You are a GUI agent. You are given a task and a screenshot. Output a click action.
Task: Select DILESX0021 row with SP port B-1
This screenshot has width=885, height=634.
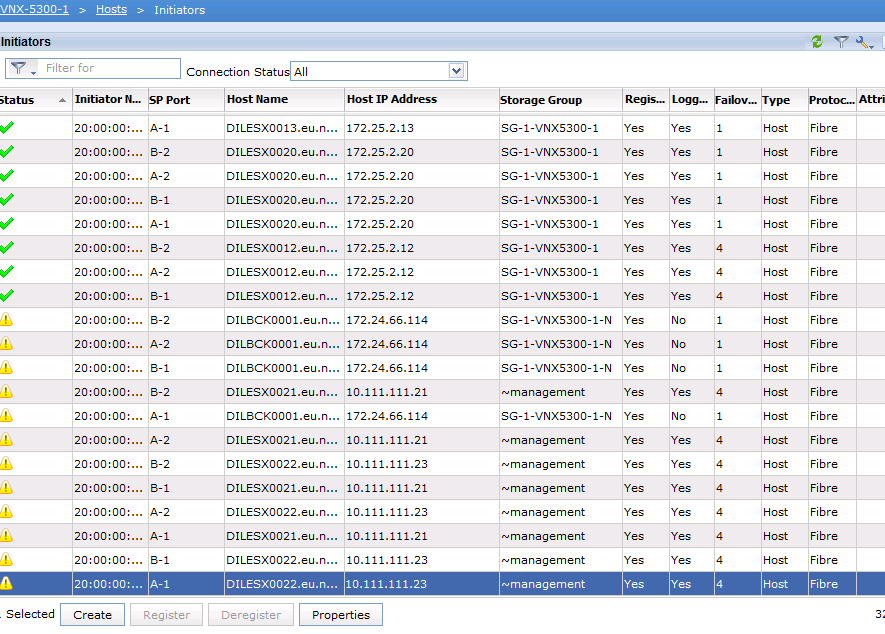coord(442,488)
